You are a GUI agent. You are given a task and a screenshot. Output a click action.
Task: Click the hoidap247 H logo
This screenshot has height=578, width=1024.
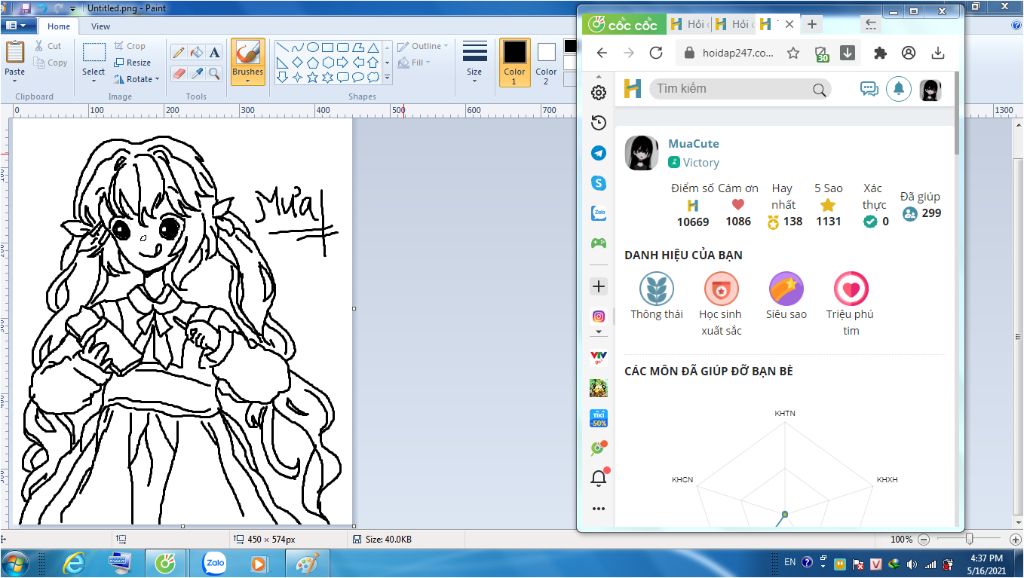(x=632, y=89)
